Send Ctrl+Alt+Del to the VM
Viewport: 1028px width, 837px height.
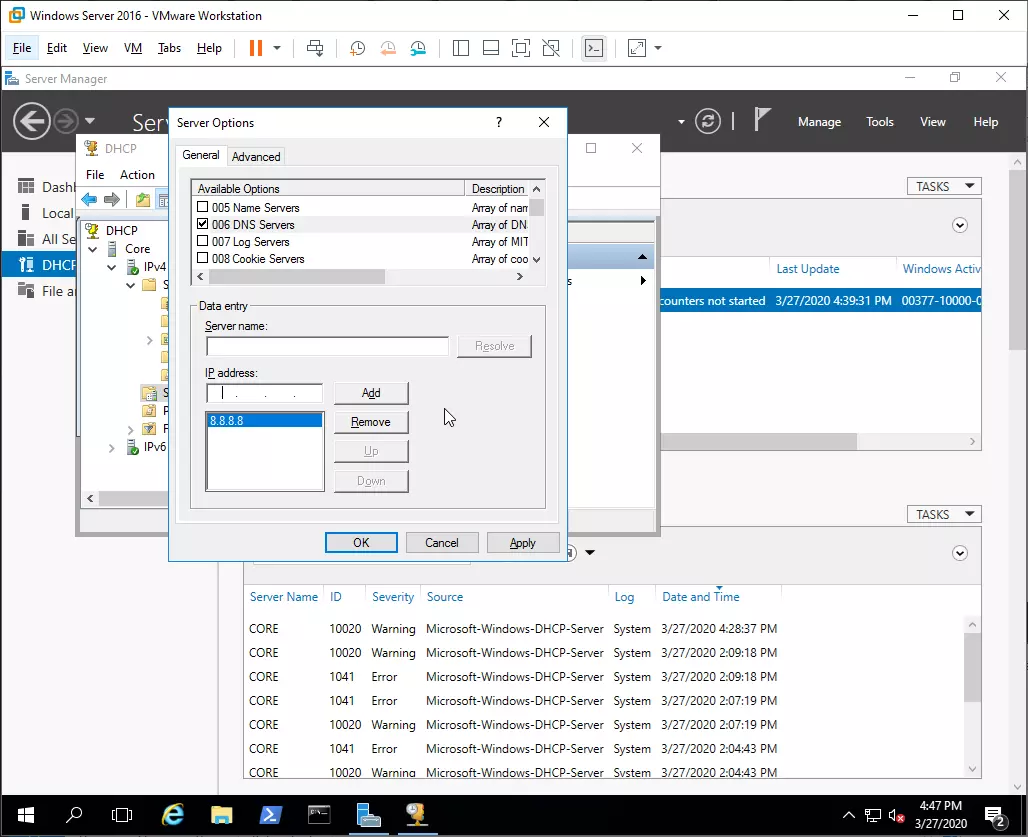click(x=315, y=48)
